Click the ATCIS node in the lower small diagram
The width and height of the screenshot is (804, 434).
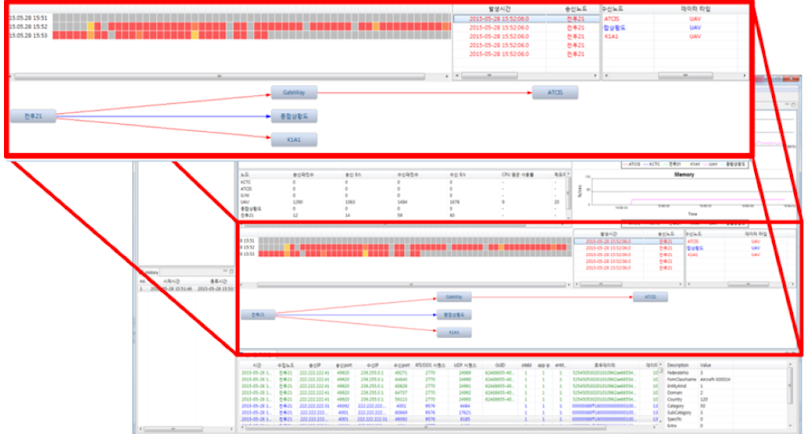pyautogui.click(x=649, y=297)
